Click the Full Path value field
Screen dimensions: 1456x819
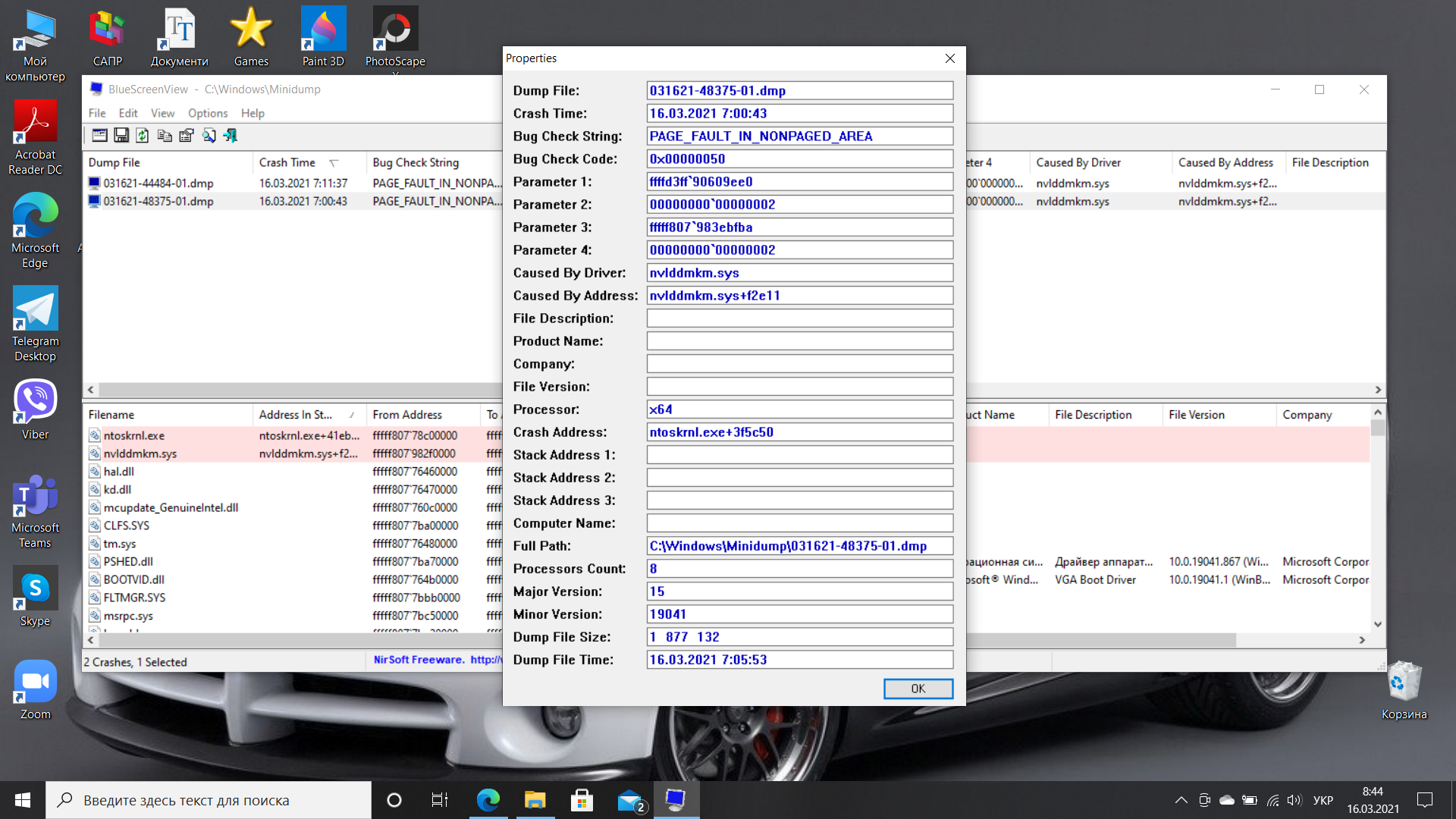click(x=800, y=546)
